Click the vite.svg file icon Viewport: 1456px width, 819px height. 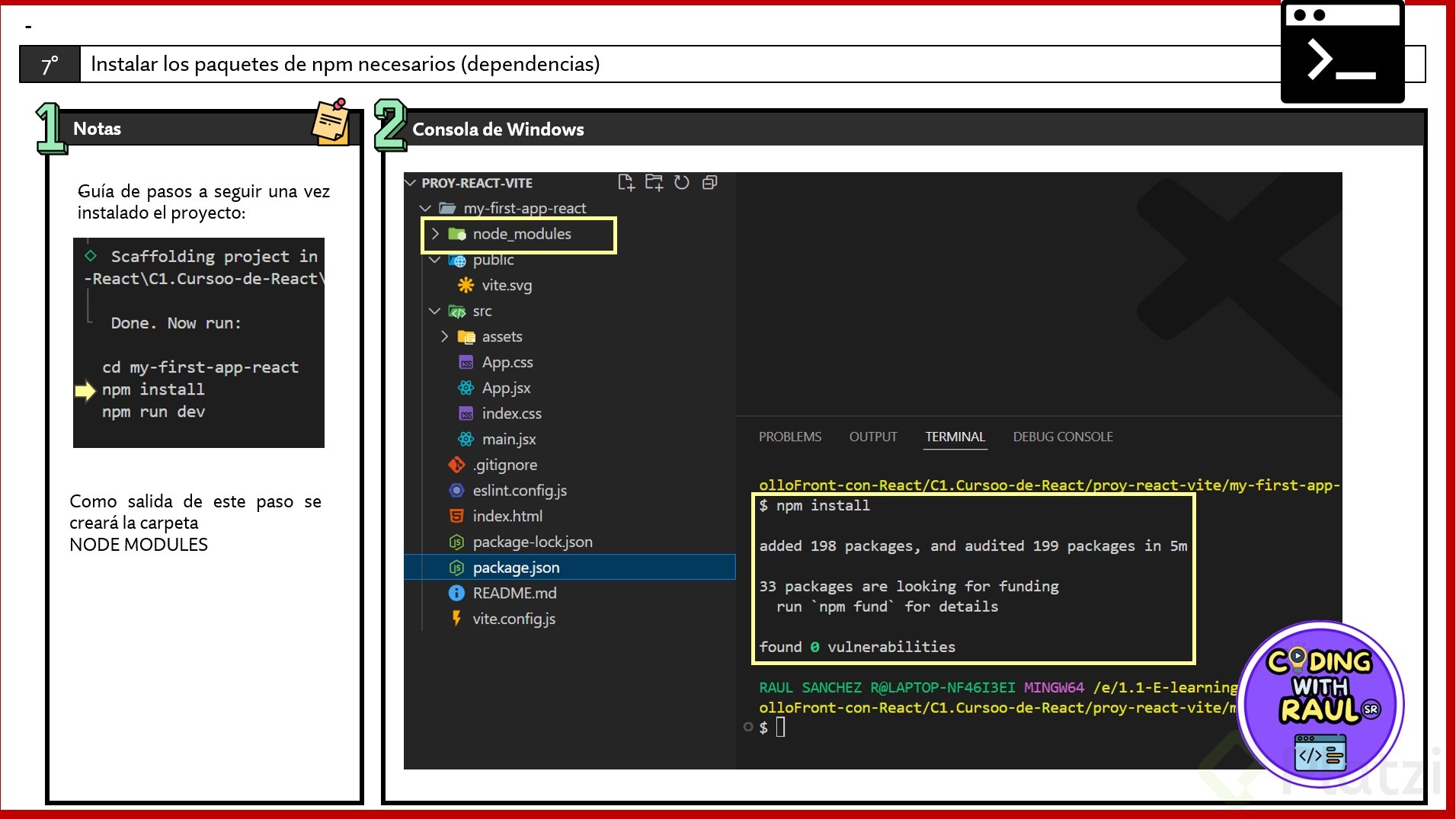tap(466, 285)
